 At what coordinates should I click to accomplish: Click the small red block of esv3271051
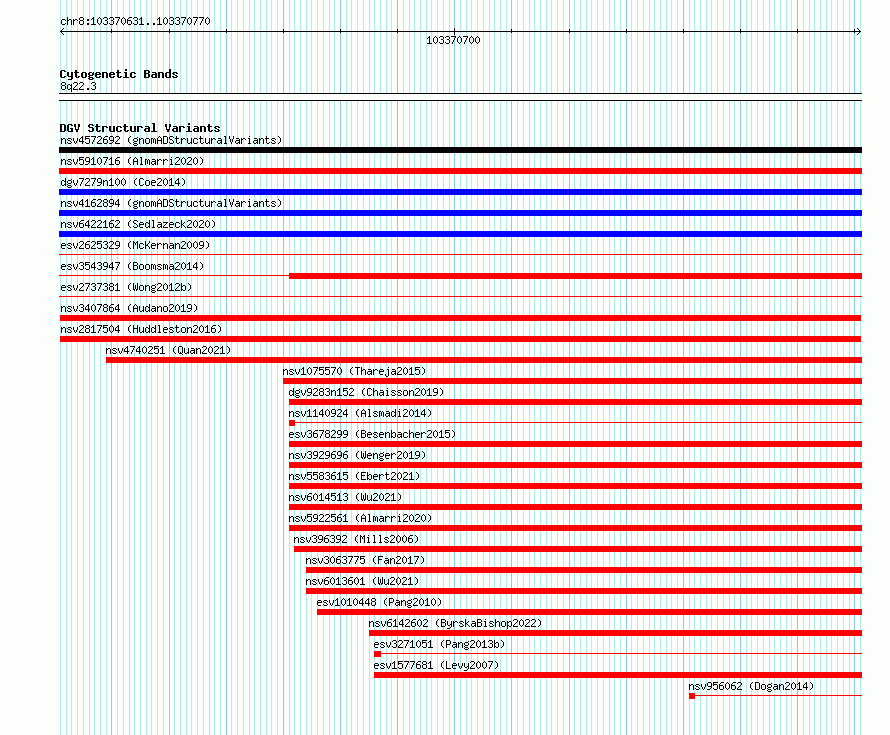click(x=377, y=654)
